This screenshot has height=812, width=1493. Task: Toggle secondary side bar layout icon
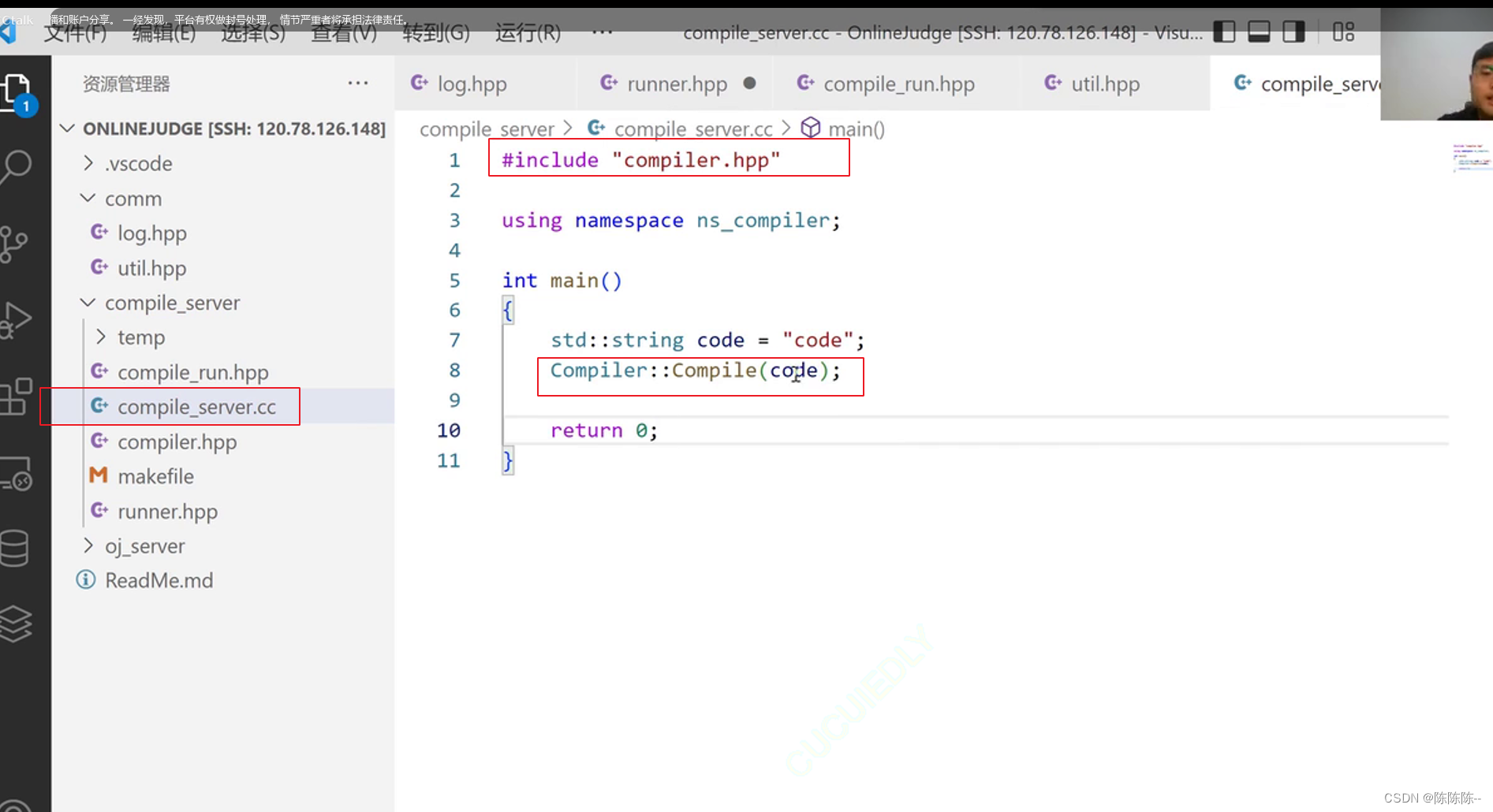coord(1293,32)
